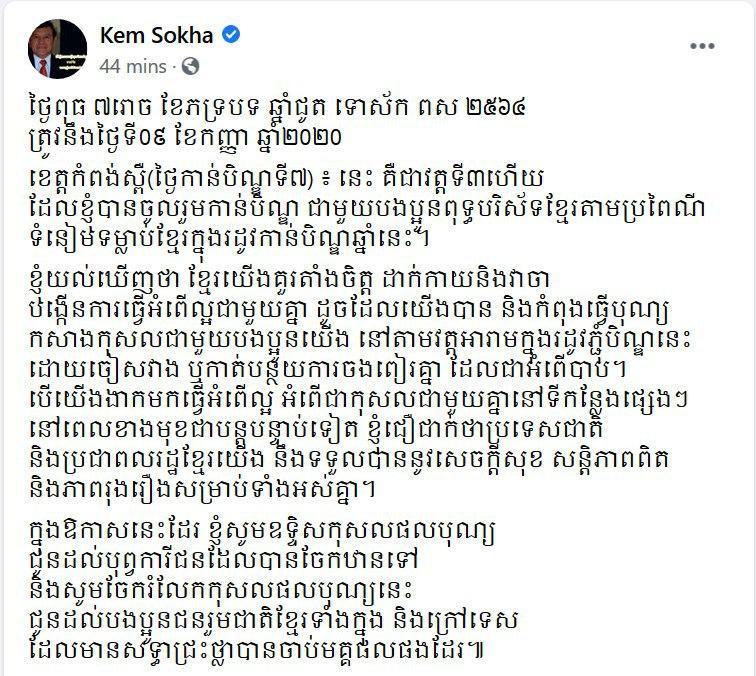Click the date line ending in ២៥៦៤

coord(277,108)
